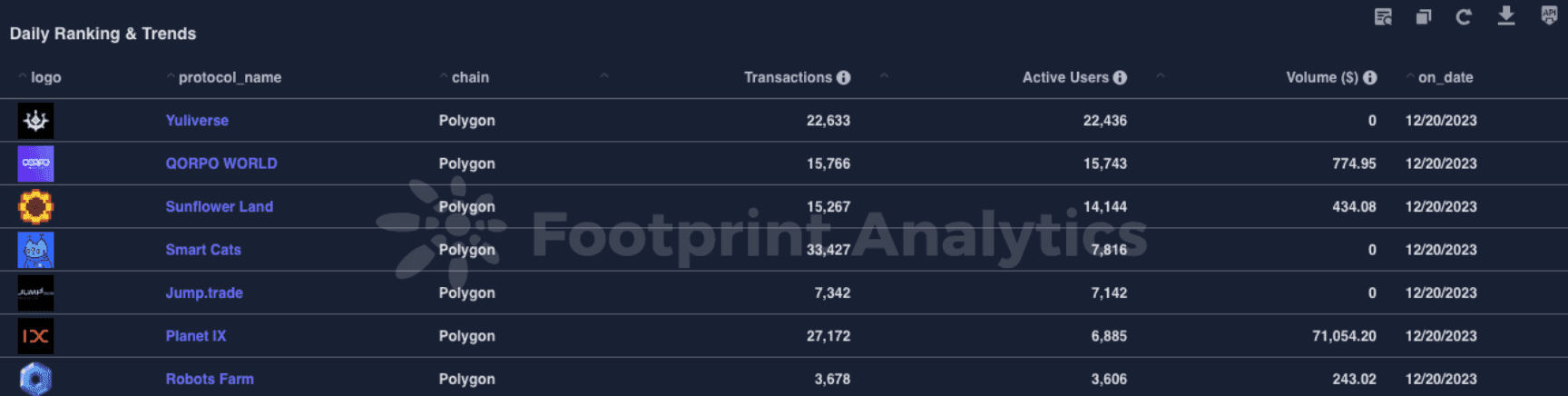Screen dimensions: 1568x396
Task: Refresh the Daily Ranking table
Action: (1464, 17)
